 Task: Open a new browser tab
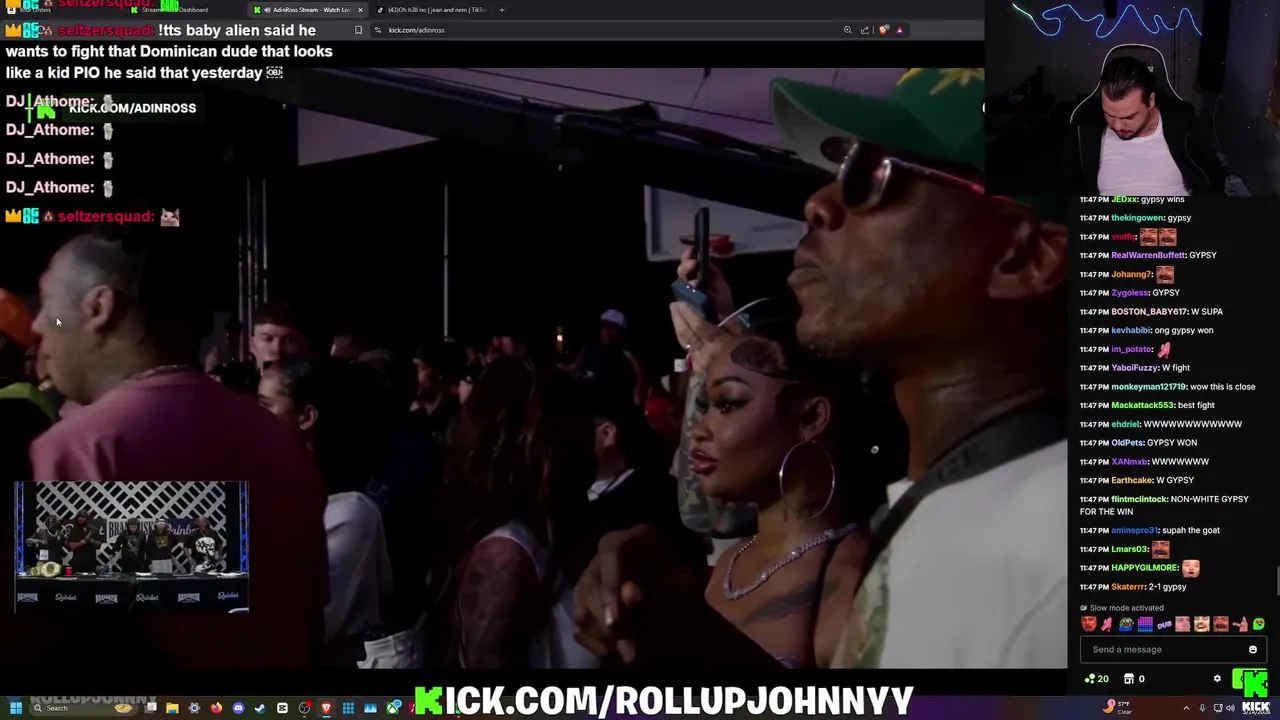502,10
